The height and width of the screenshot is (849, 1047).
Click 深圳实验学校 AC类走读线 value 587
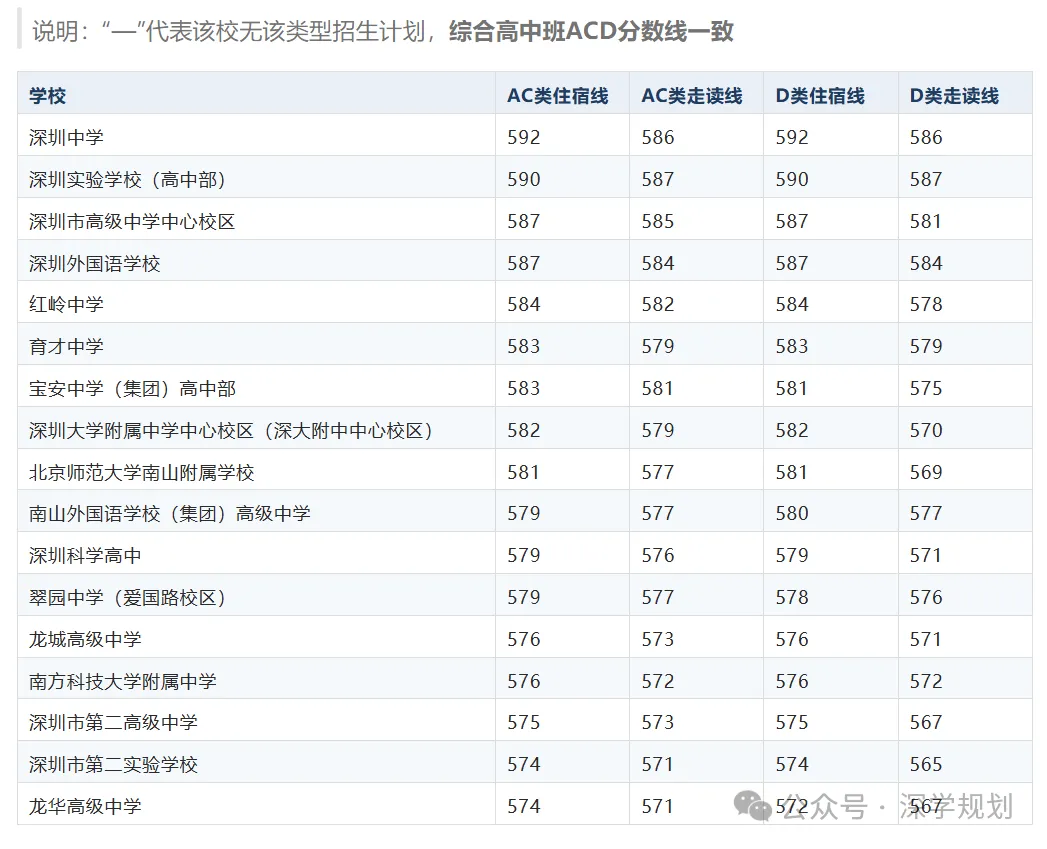tap(658, 180)
